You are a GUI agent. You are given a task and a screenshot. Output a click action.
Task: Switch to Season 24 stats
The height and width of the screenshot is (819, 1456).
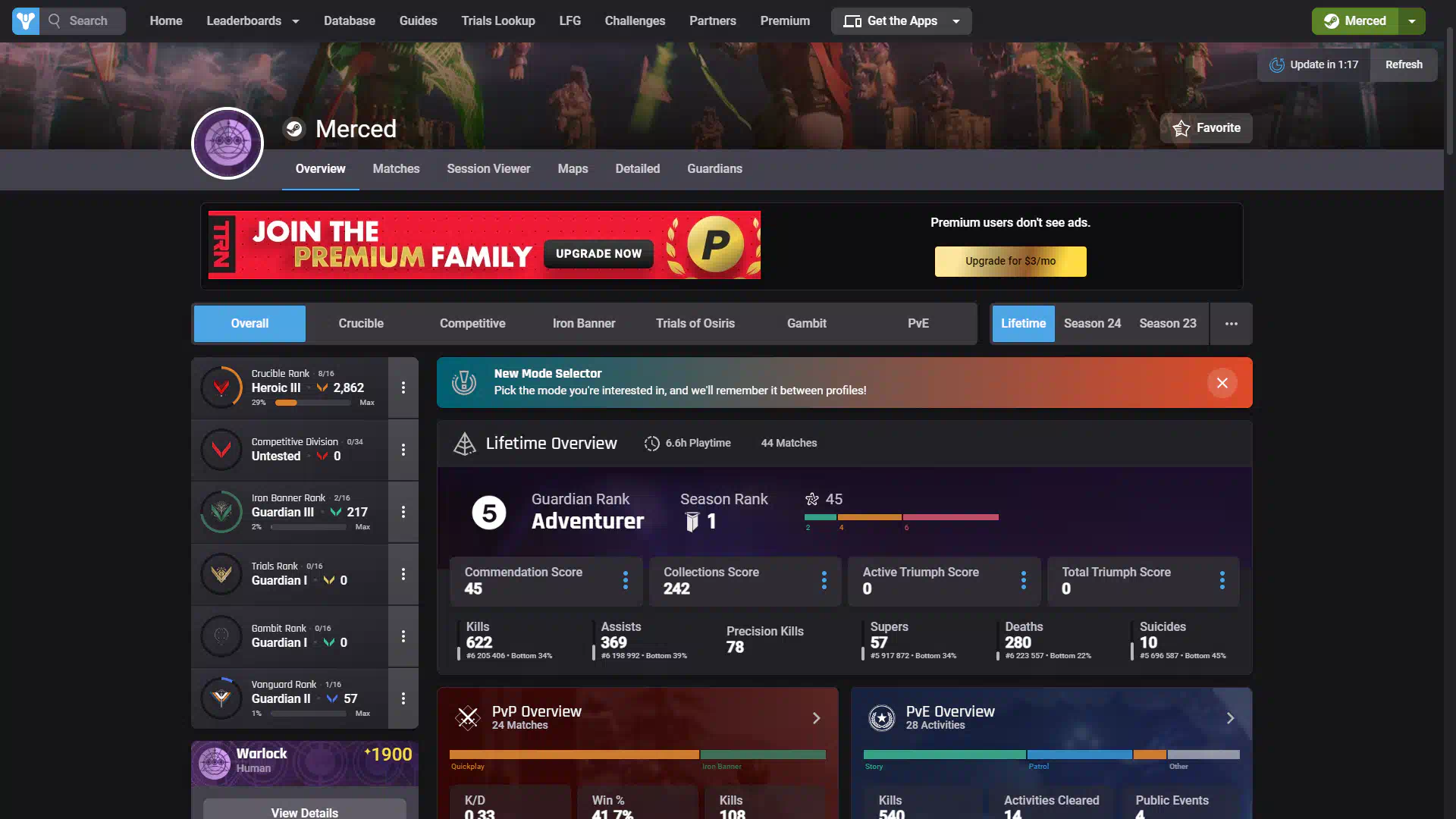(x=1092, y=324)
